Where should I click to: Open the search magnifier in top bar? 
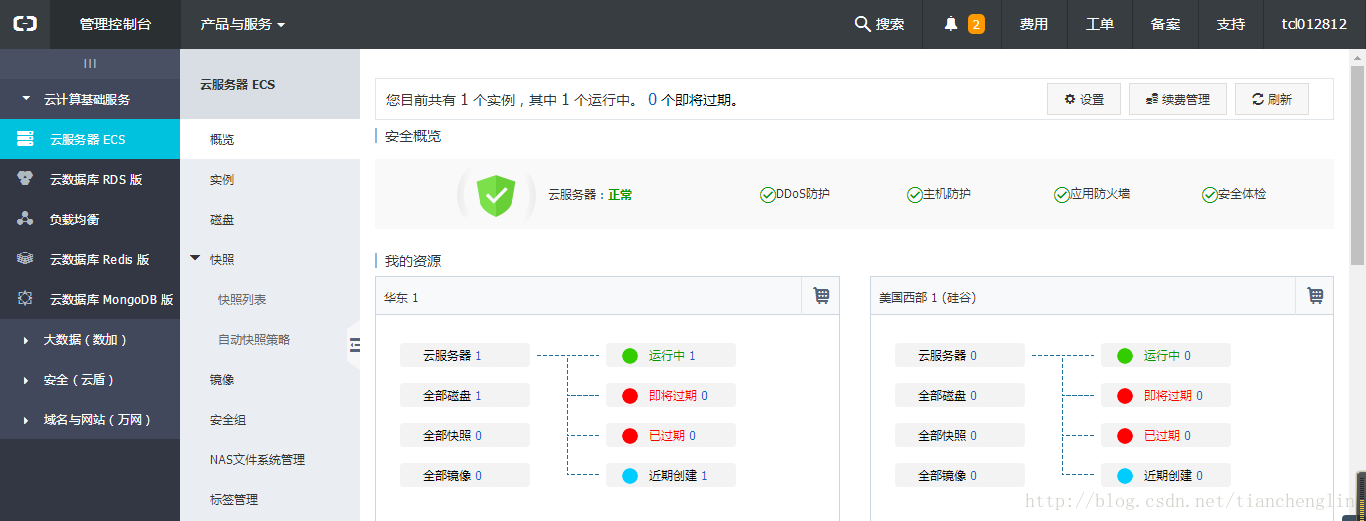(x=862, y=24)
